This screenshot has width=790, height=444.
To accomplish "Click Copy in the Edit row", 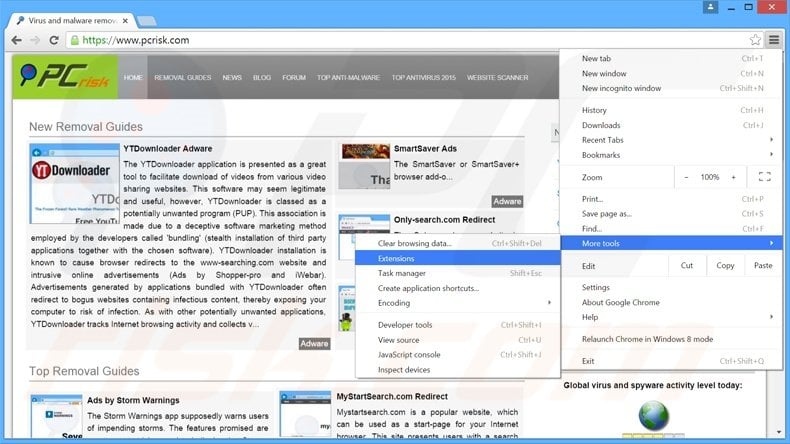I will click(725, 266).
